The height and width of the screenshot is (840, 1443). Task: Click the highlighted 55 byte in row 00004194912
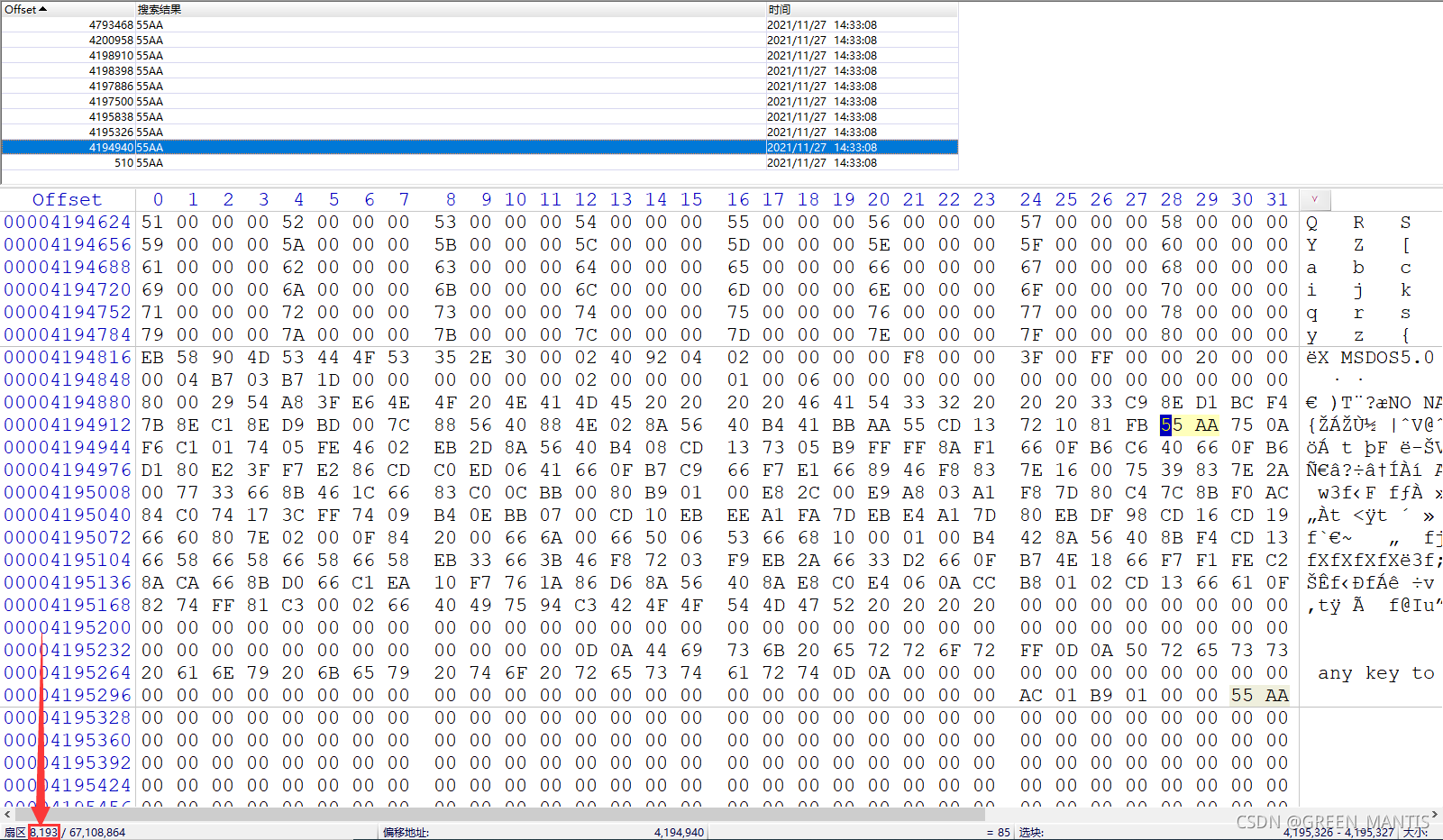tap(1172, 425)
